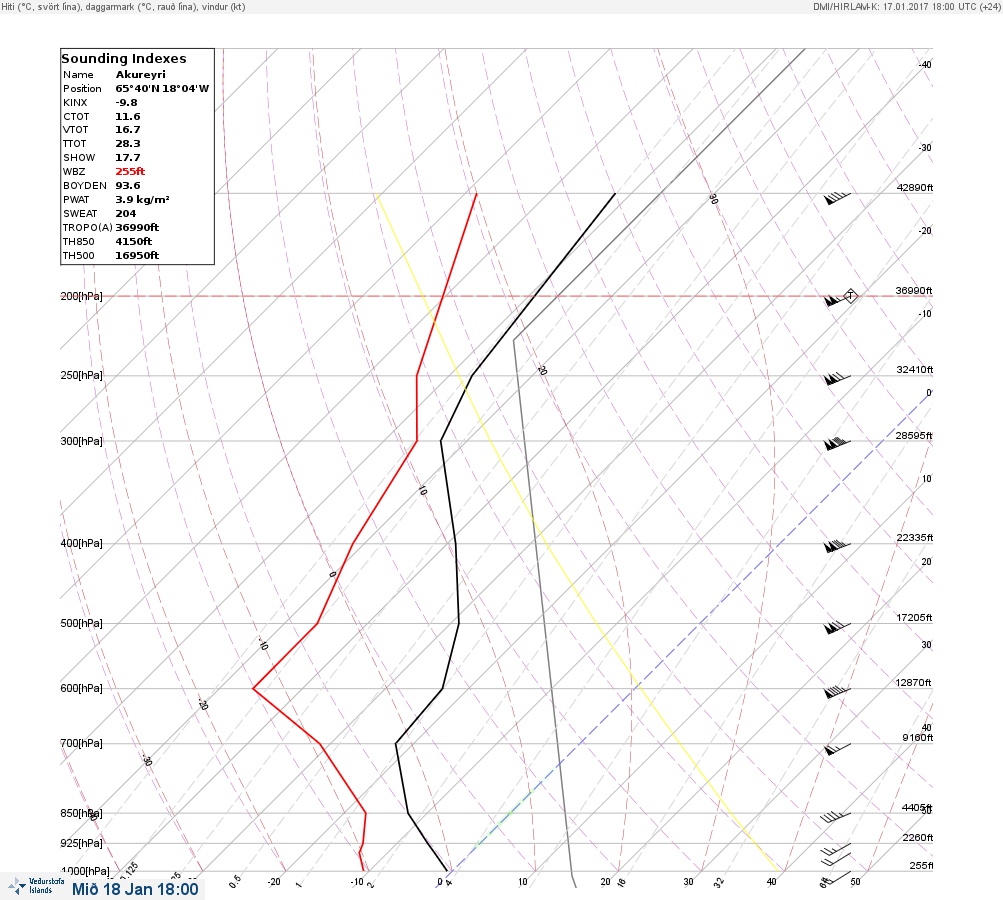Select the 32410ft altitude label
The height and width of the screenshot is (900, 1003).
coord(915,369)
